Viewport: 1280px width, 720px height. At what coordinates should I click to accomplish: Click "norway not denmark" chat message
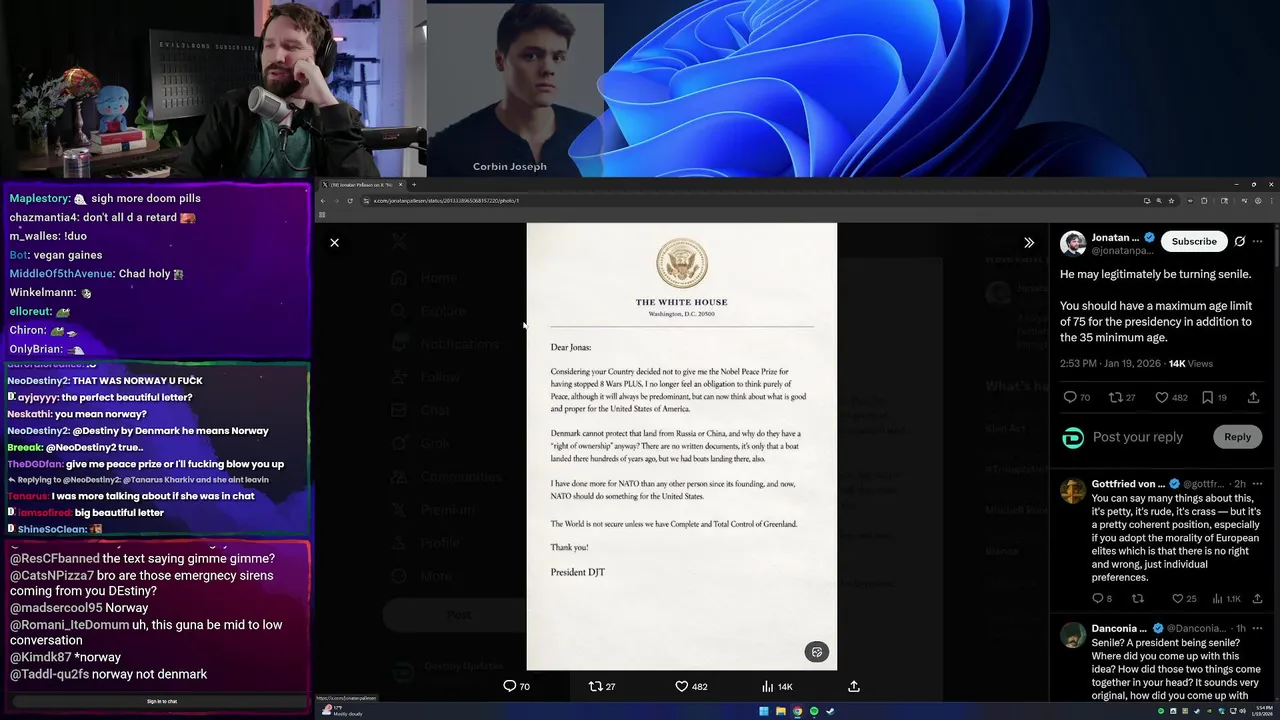pos(150,674)
